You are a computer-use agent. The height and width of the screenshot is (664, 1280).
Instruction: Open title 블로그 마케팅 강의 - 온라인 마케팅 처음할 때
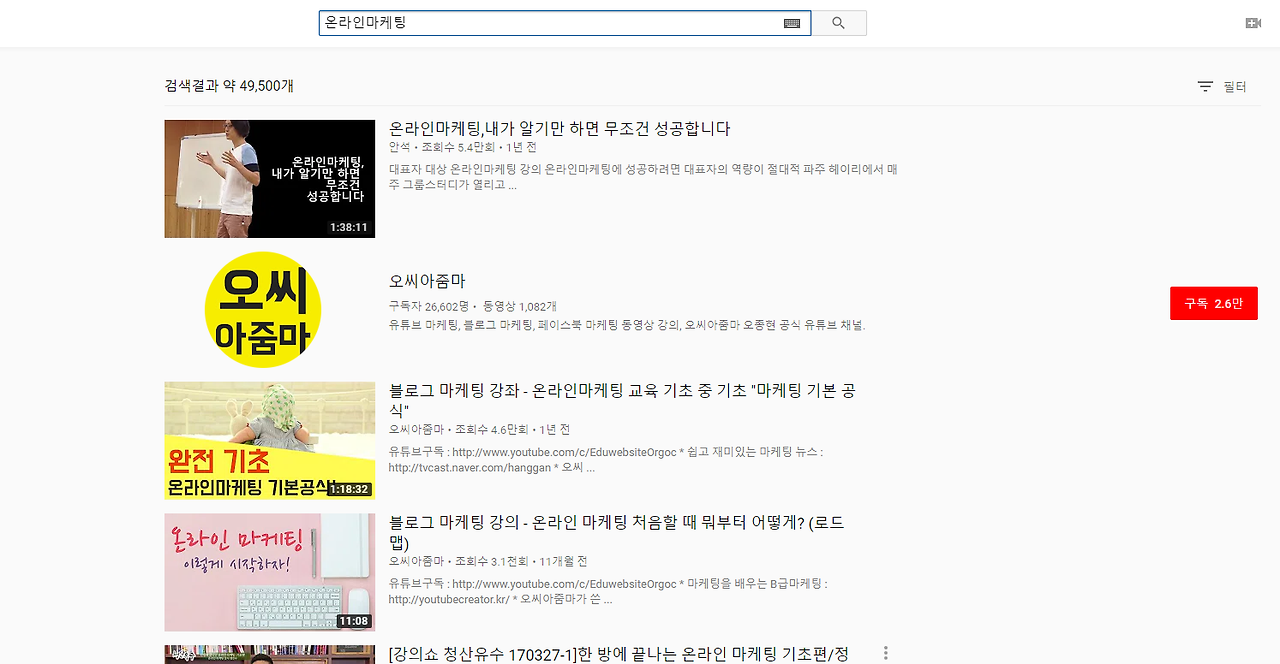click(616, 532)
